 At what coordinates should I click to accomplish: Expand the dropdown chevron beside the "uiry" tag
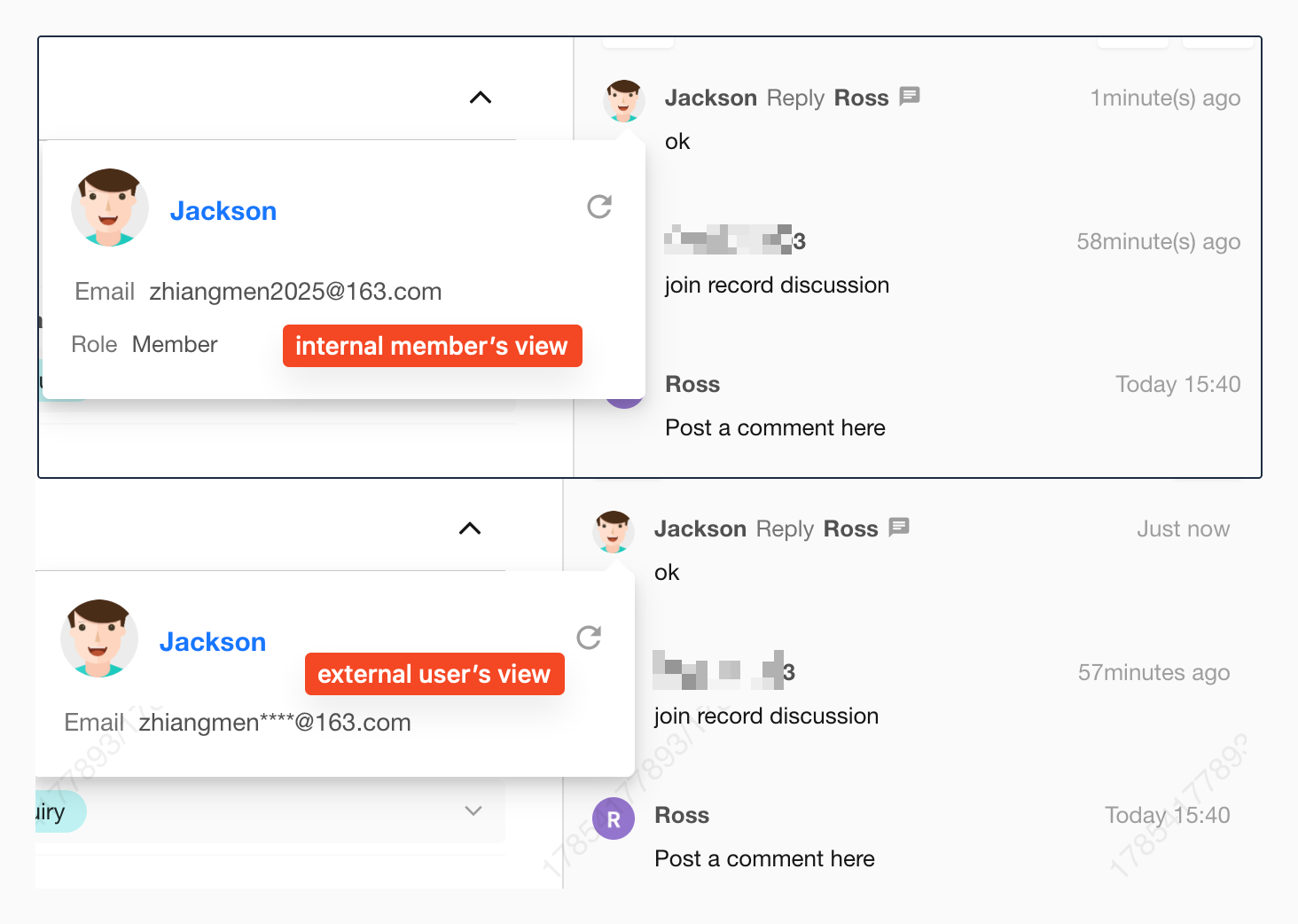click(x=473, y=810)
